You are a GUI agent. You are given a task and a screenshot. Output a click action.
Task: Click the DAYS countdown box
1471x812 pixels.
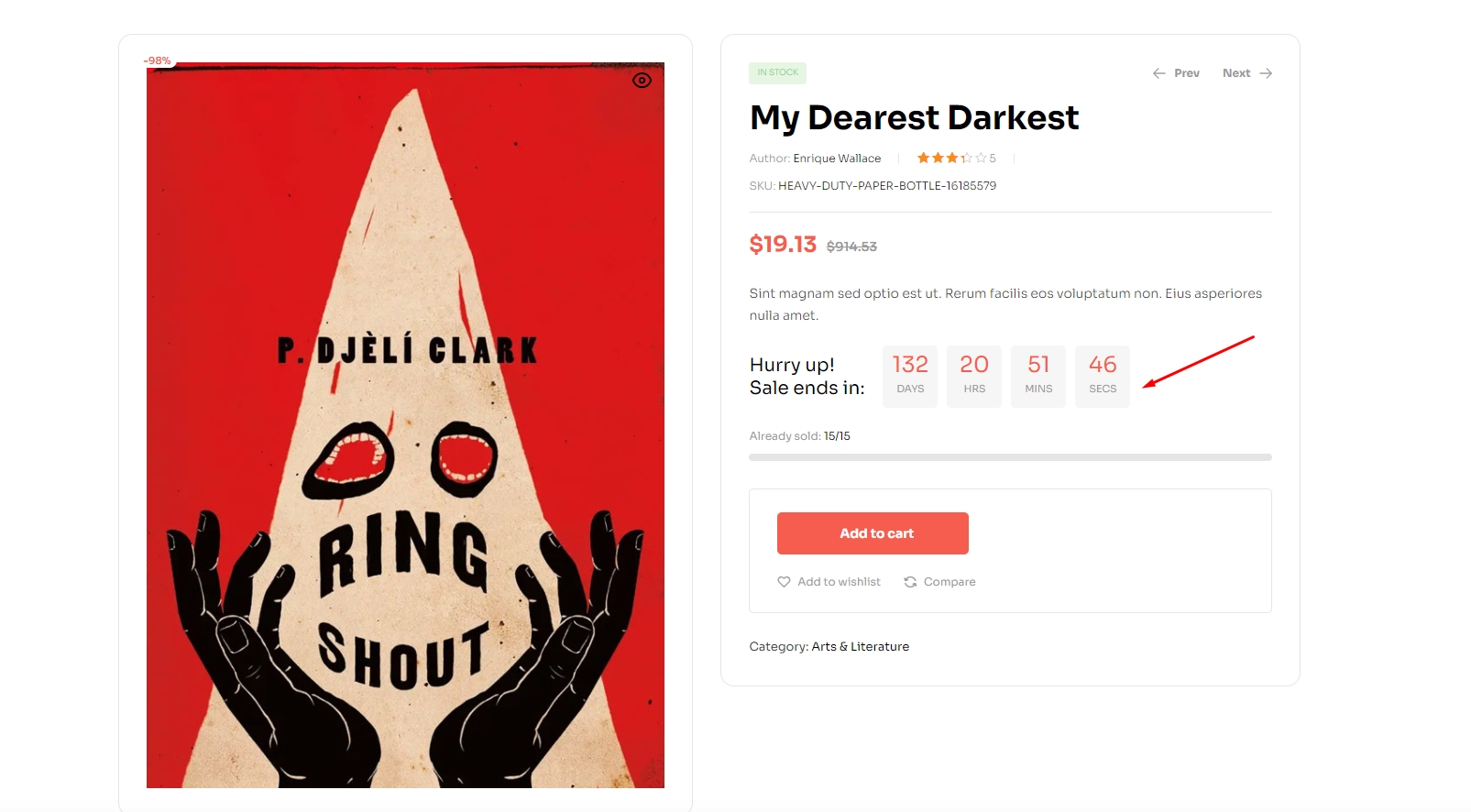tap(910, 376)
